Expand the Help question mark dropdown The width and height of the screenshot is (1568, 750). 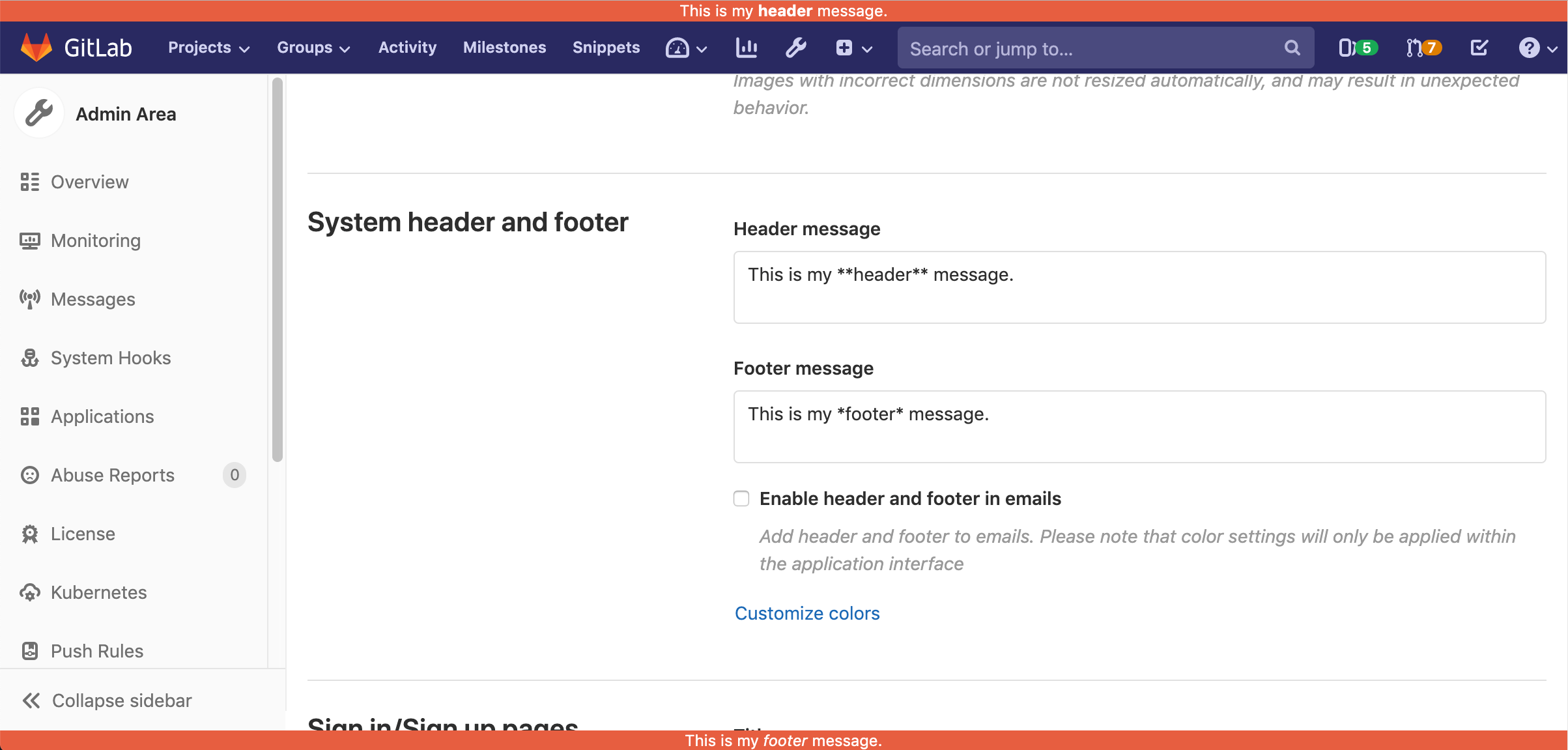1537,48
